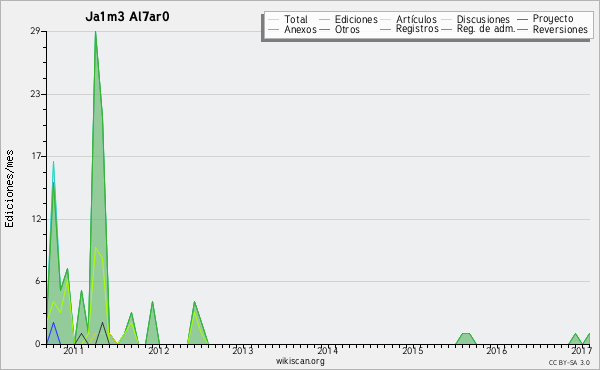Select the 'Discusiones' legend label
This screenshot has width=600, height=370.
coord(483,19)
